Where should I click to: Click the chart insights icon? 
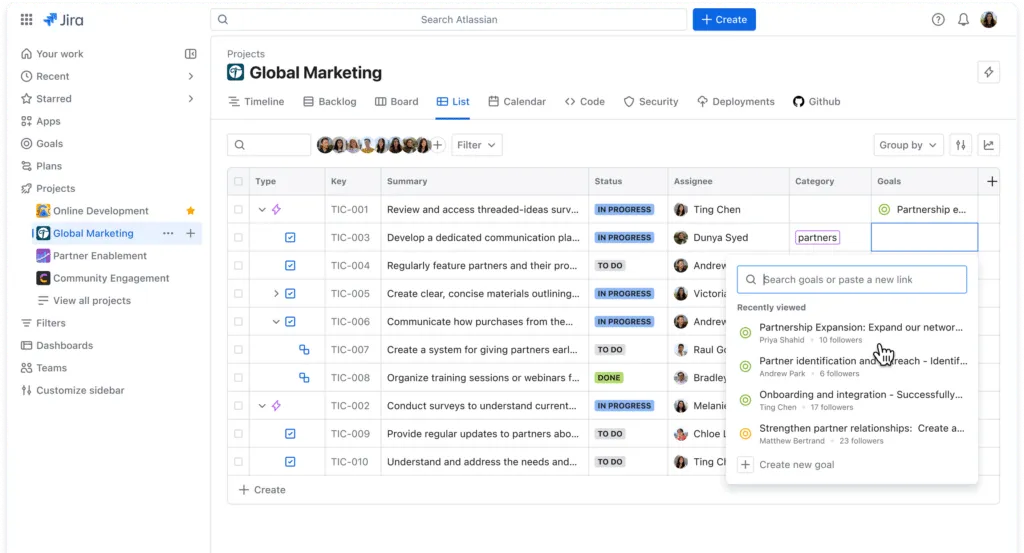(x=988, y=145)
